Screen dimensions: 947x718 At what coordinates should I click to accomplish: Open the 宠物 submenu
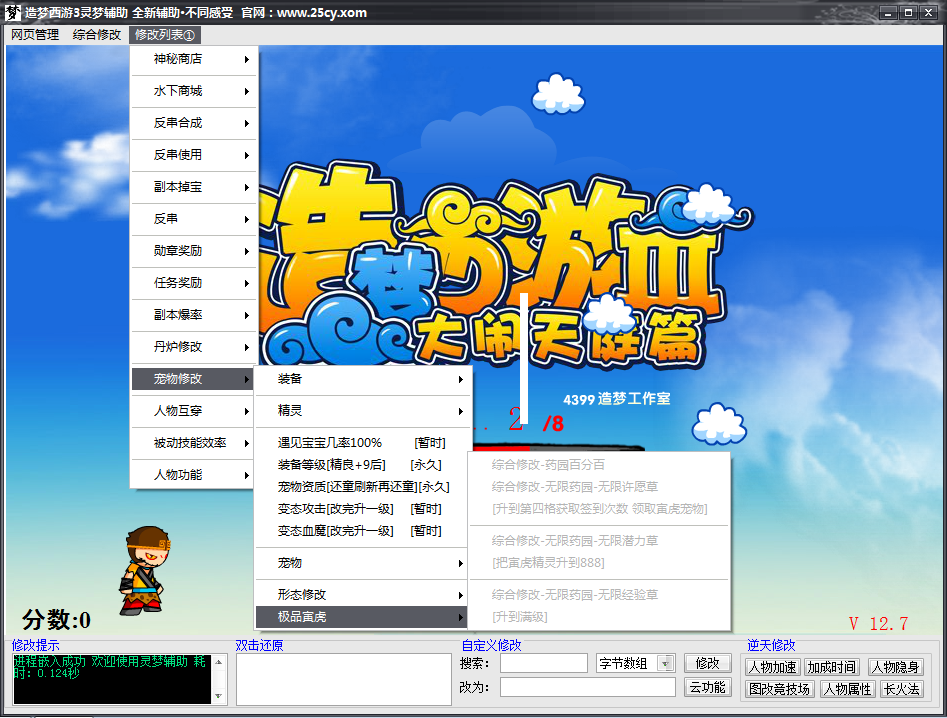coord(363,563)
